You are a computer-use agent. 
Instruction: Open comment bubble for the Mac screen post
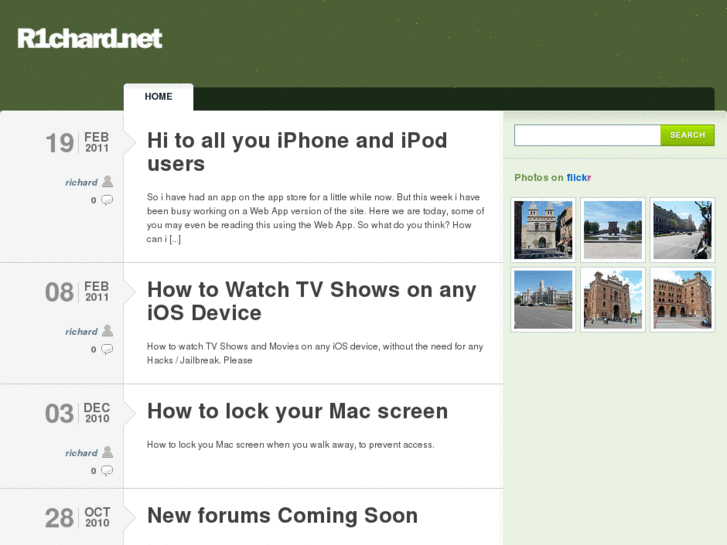pyautogui.click(x=107, y=470)
